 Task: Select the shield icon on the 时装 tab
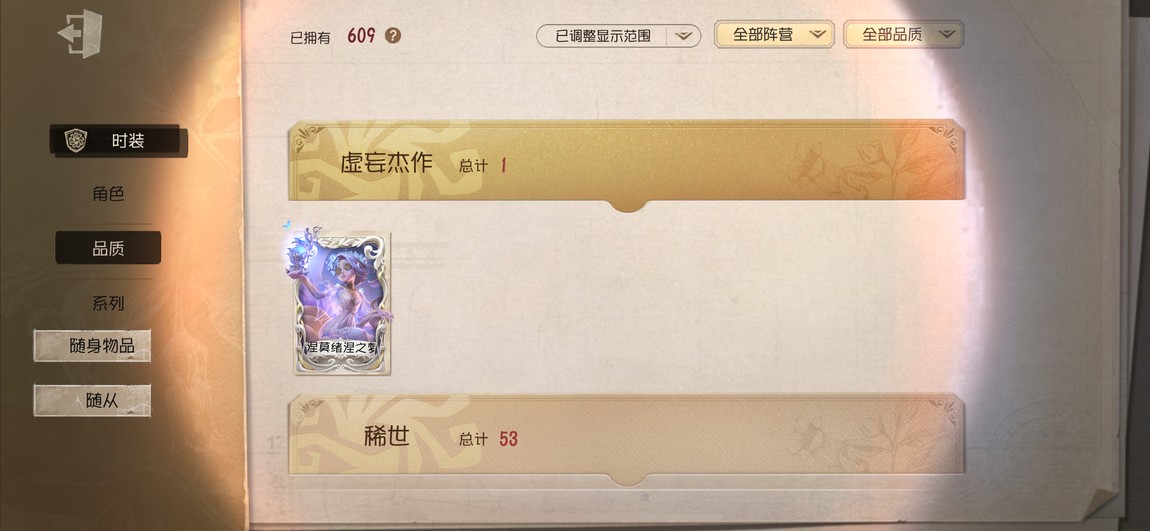click(x=76, y=141)
